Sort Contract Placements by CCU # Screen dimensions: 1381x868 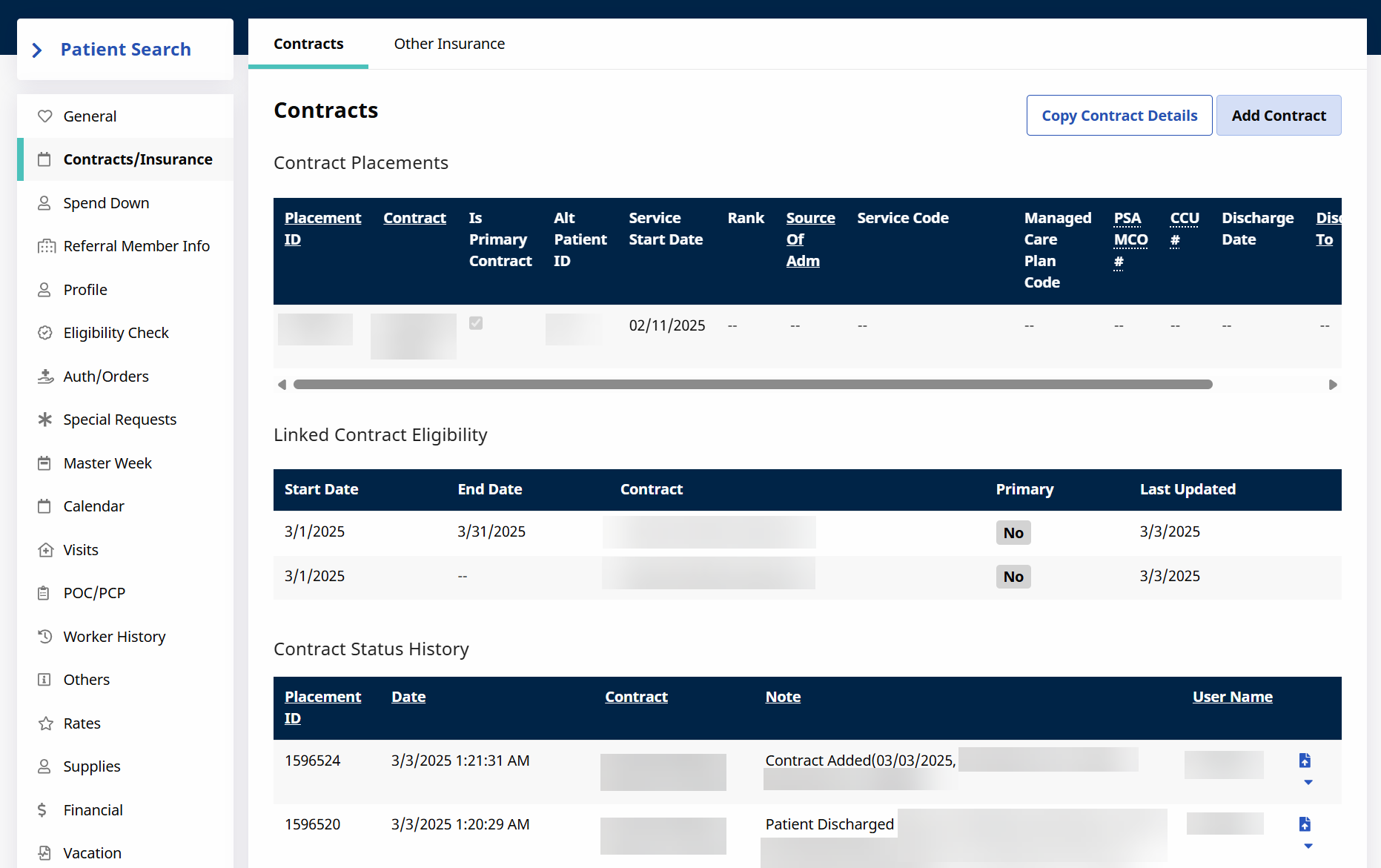[1185, 228]
